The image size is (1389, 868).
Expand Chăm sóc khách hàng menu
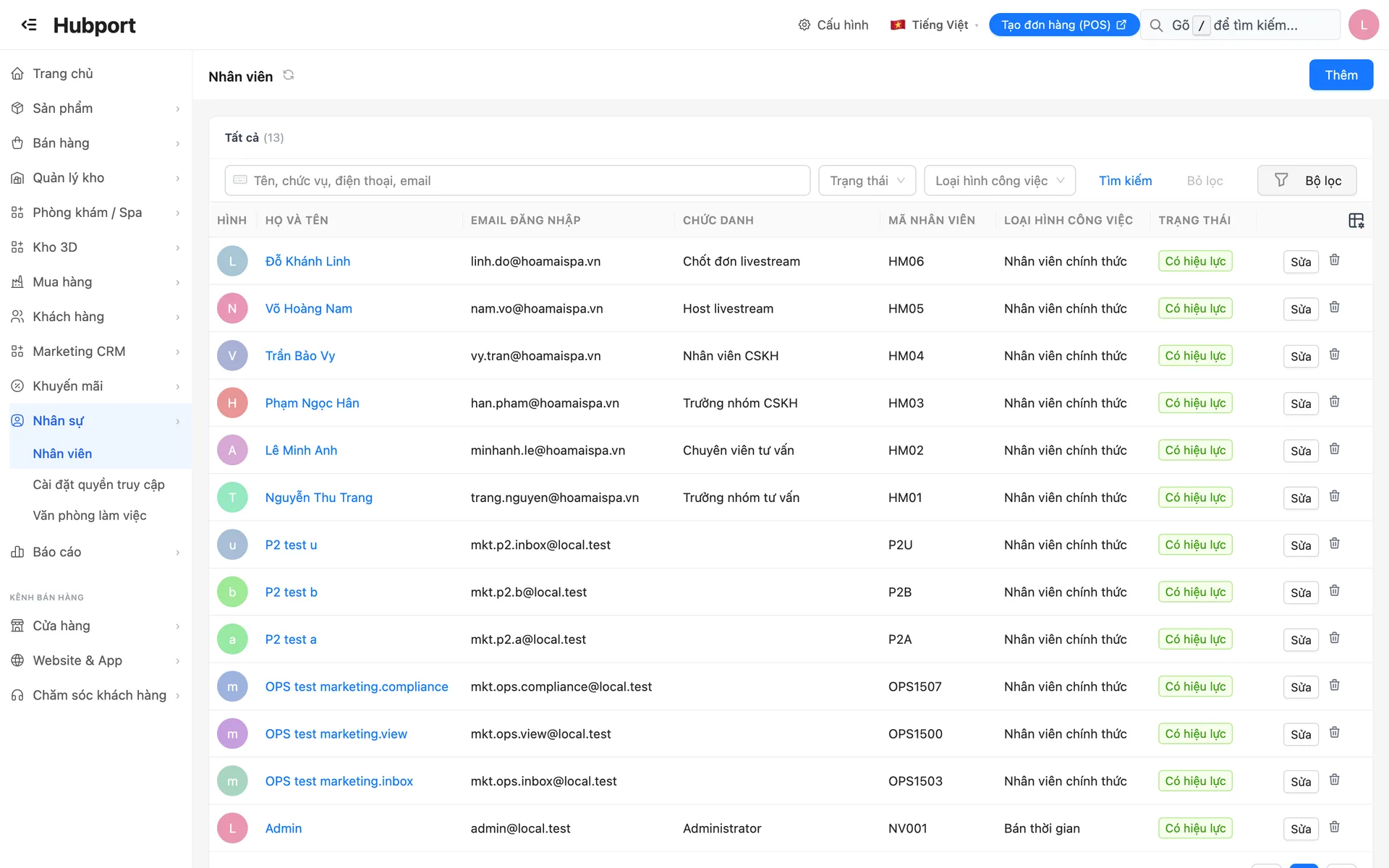[95, 695]
